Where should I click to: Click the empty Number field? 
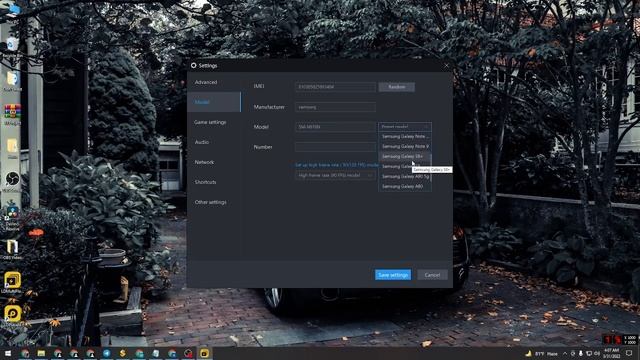point(335,147)
